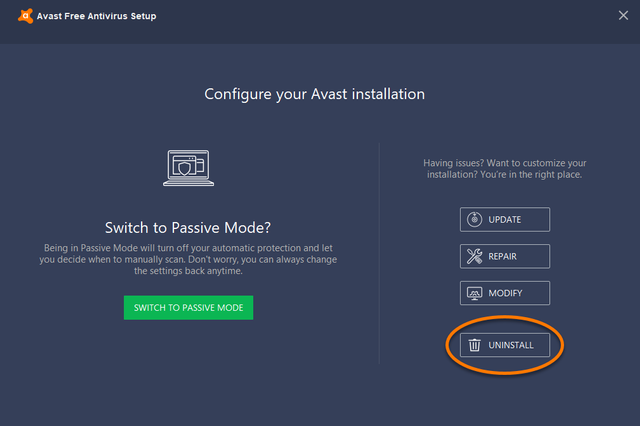Click the MODIFY label text
640x426 pixels.
(x=505, y=293)
